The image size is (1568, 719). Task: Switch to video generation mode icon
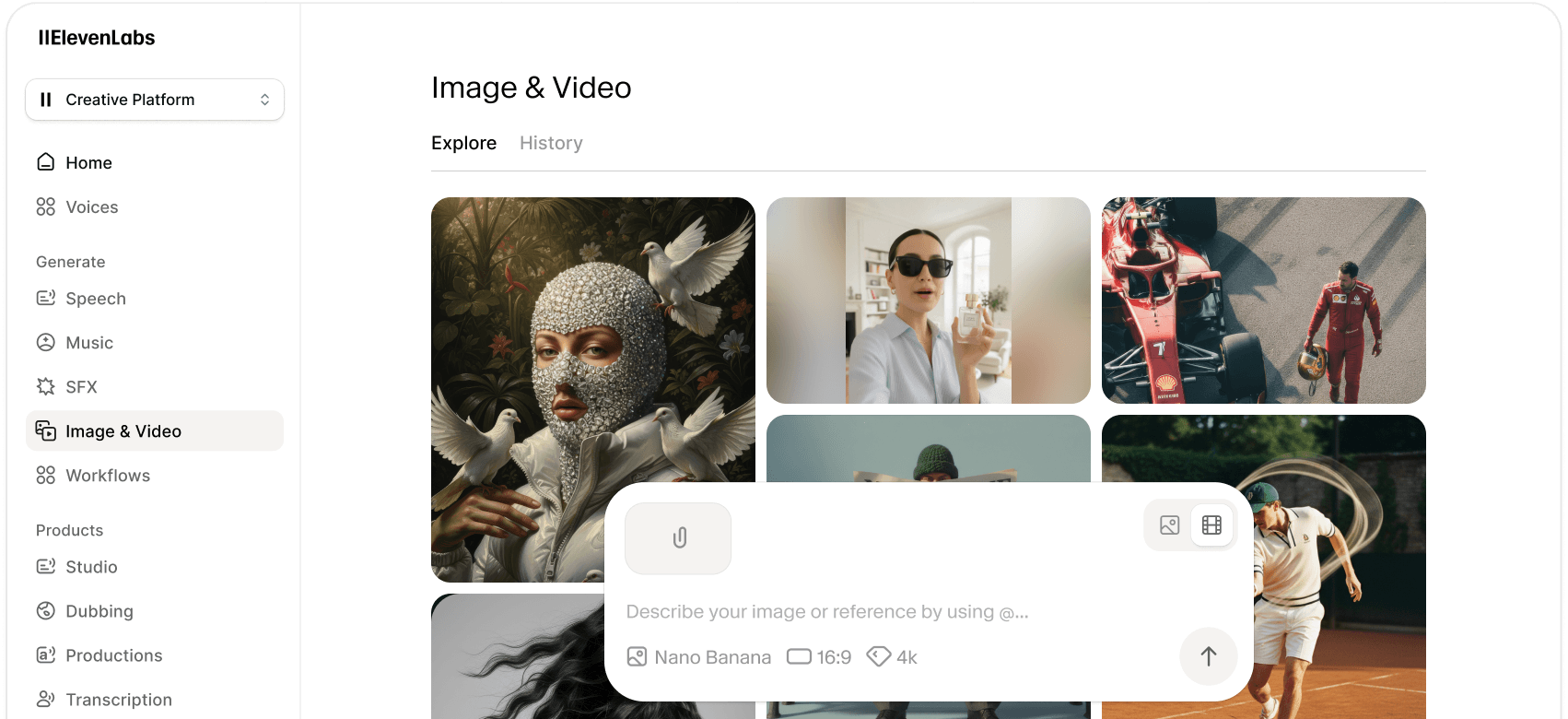pyautogui.click(x=1212, y=525)
